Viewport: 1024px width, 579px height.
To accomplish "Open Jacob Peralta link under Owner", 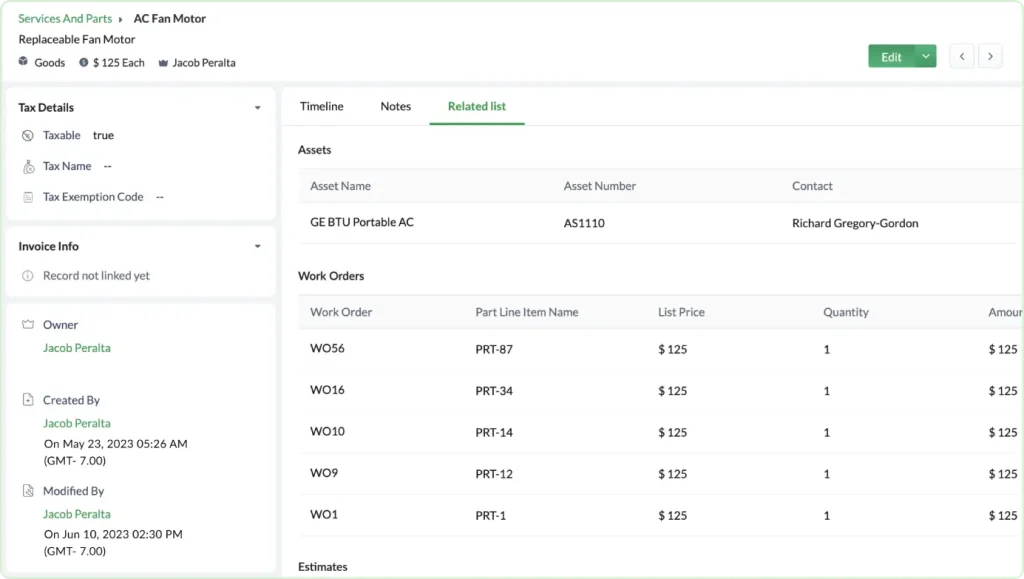I will tap(77, 348).
